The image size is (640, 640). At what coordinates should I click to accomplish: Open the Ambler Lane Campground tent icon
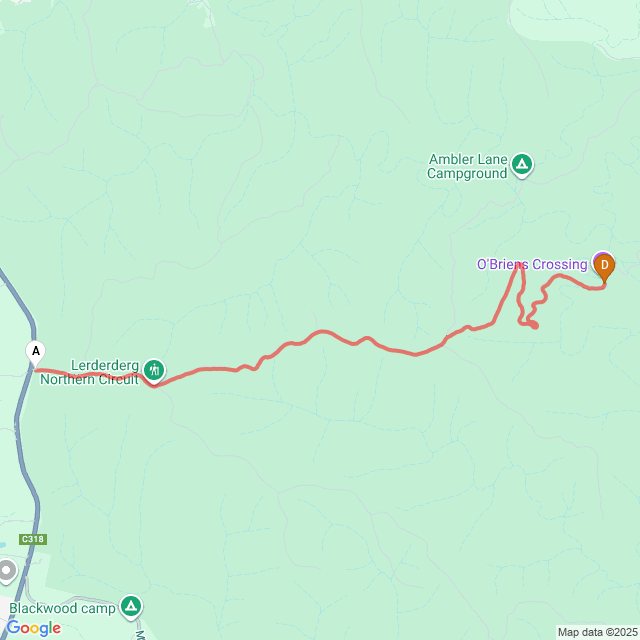point(522,165)
